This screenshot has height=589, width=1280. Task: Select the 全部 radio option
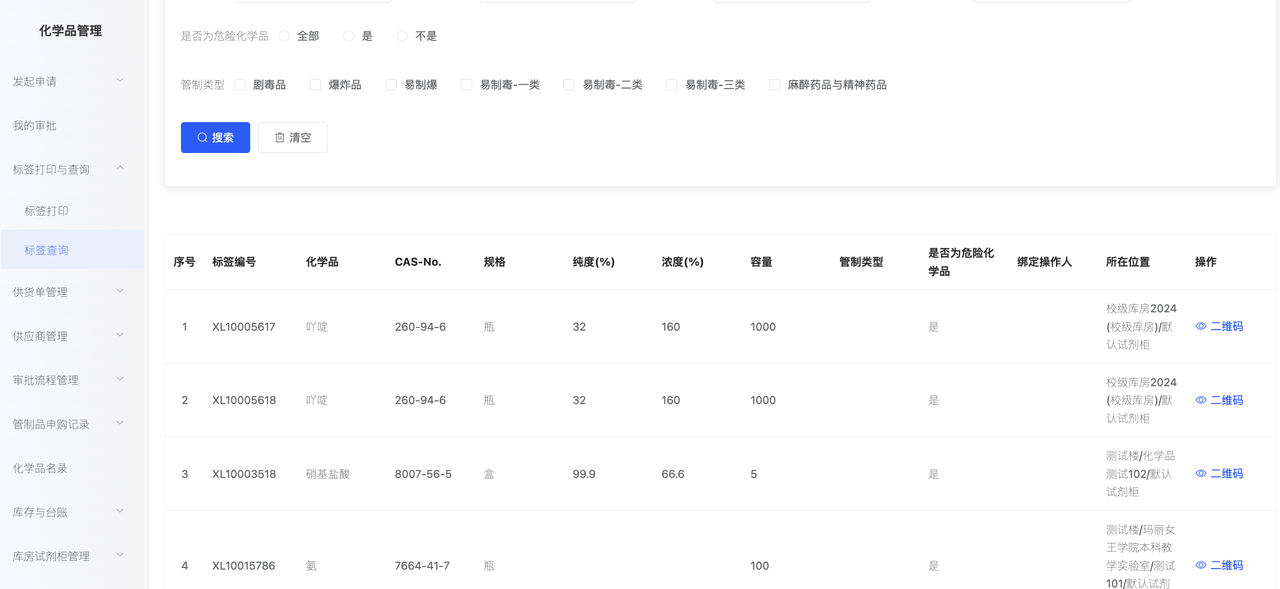(284, 36)
